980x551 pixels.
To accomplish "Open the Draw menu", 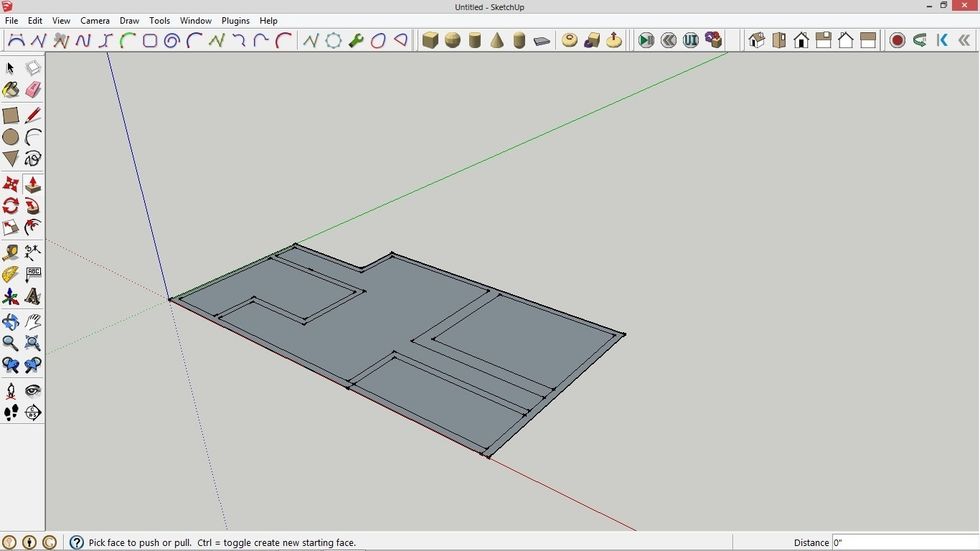I will pyautogui.click(x=129, y=20).
